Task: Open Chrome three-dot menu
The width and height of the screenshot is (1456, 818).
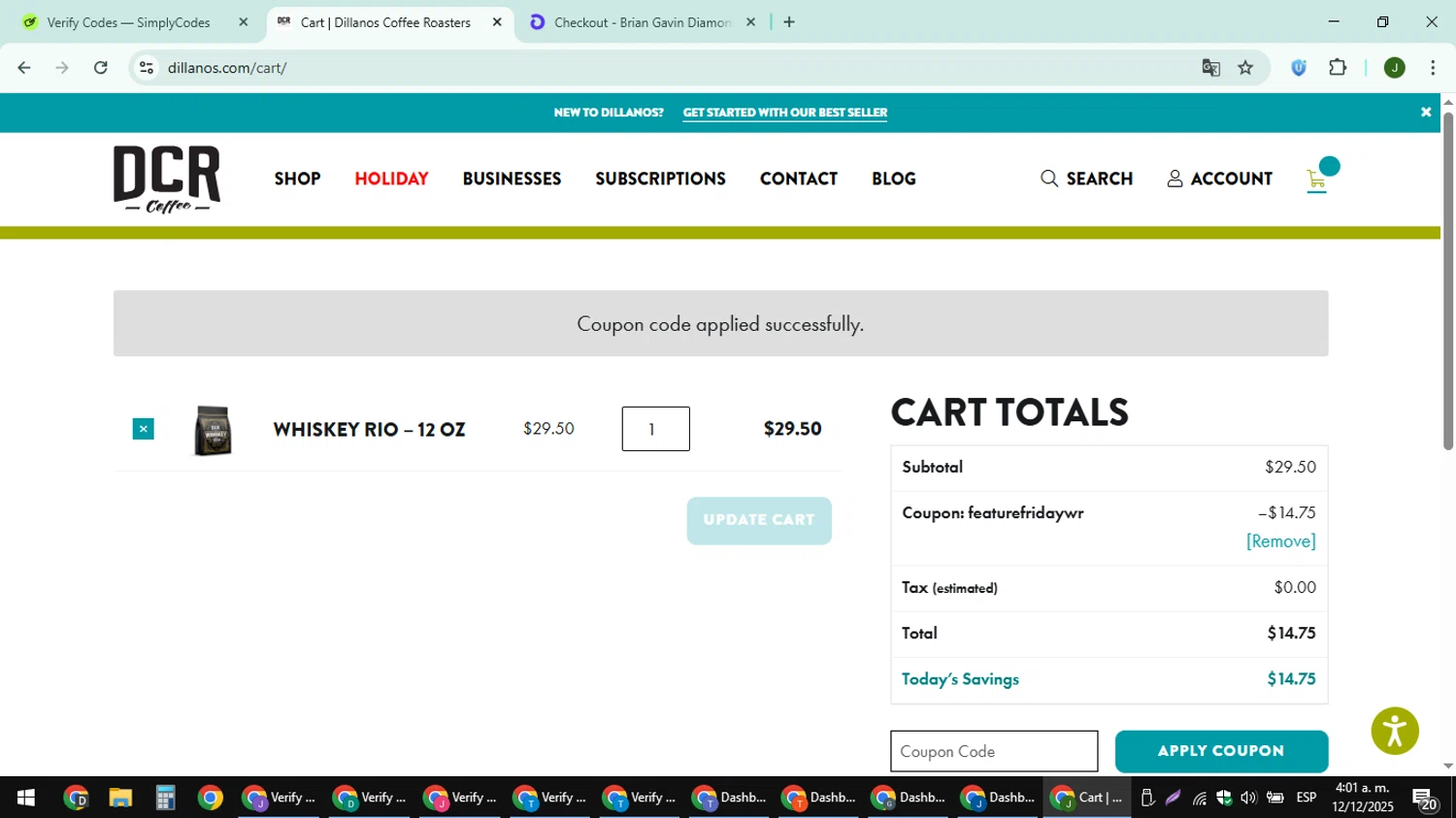Action: click(x=1433, y=68)
